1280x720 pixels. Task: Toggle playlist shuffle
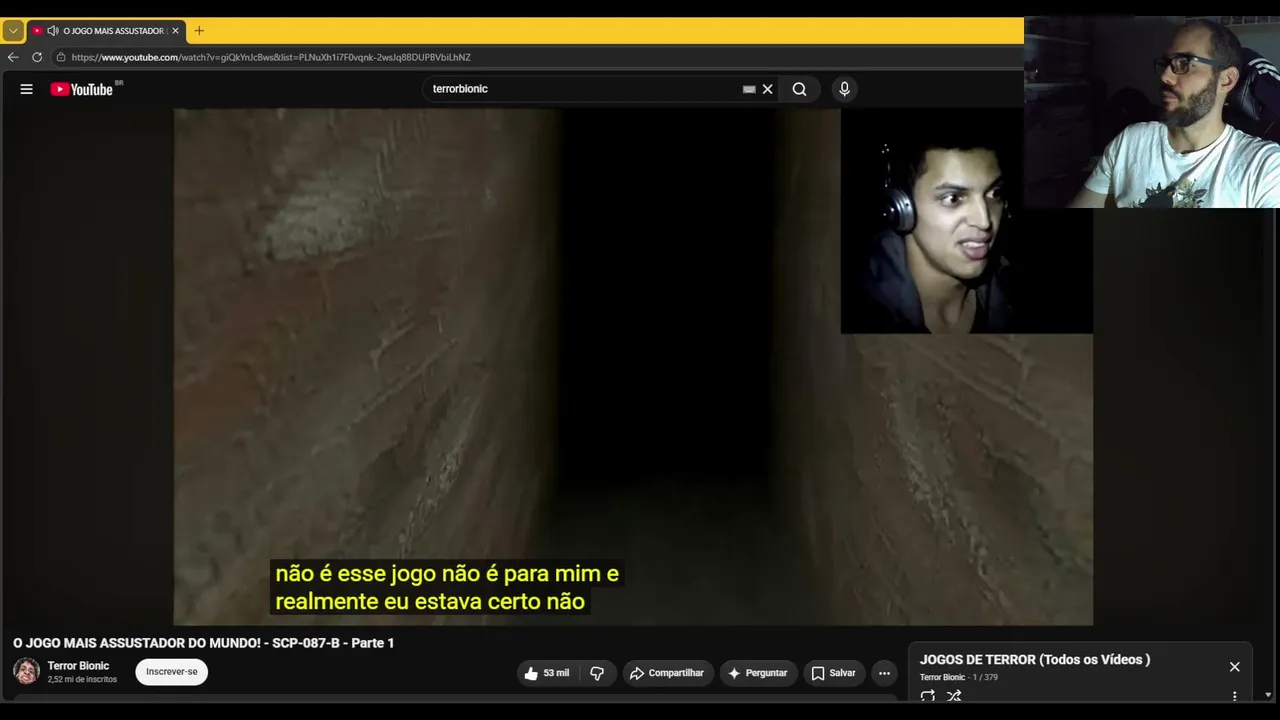coord(954,696)
